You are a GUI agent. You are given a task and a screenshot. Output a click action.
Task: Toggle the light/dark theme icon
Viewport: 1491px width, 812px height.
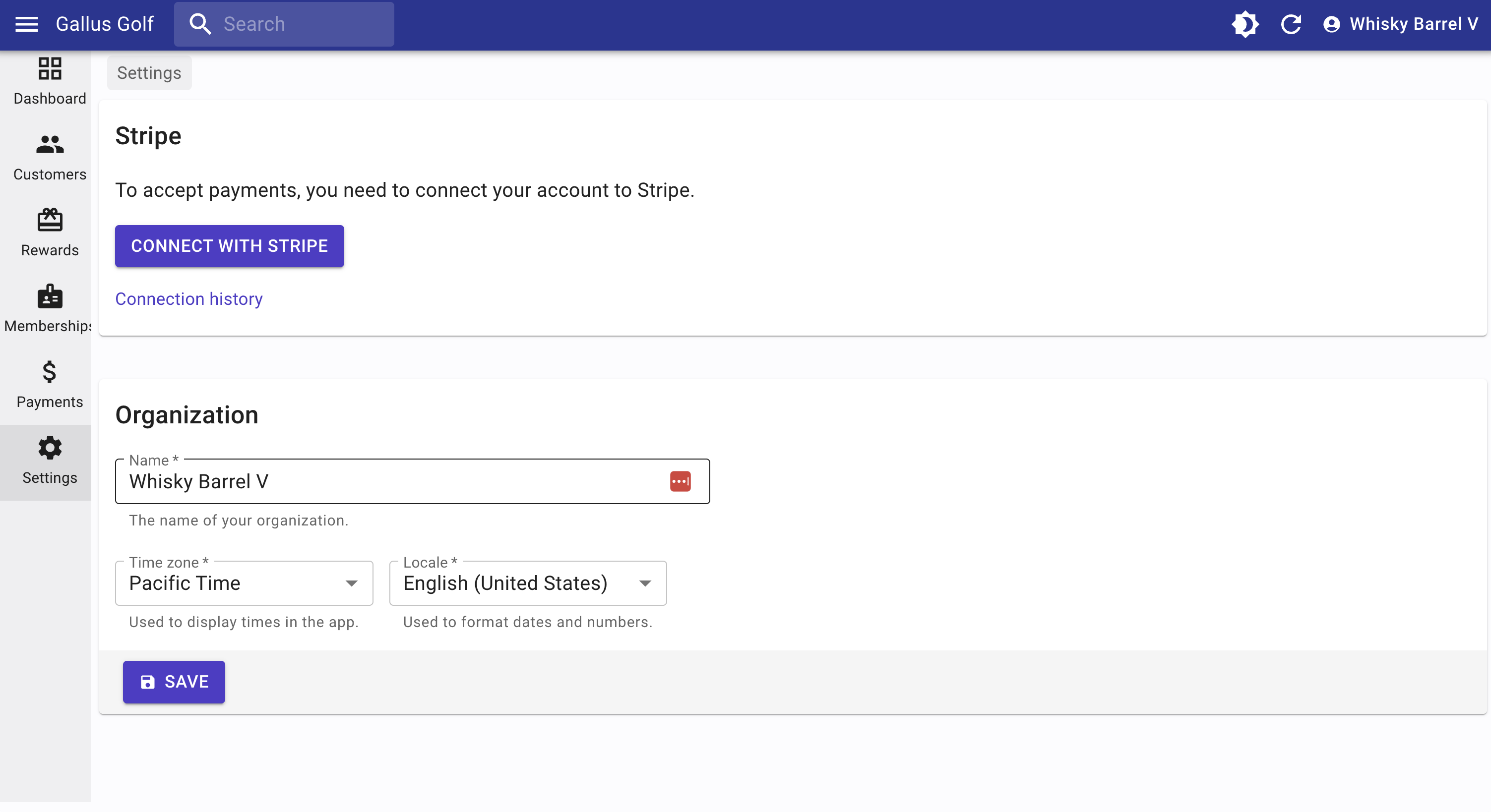pos(1245,24)
